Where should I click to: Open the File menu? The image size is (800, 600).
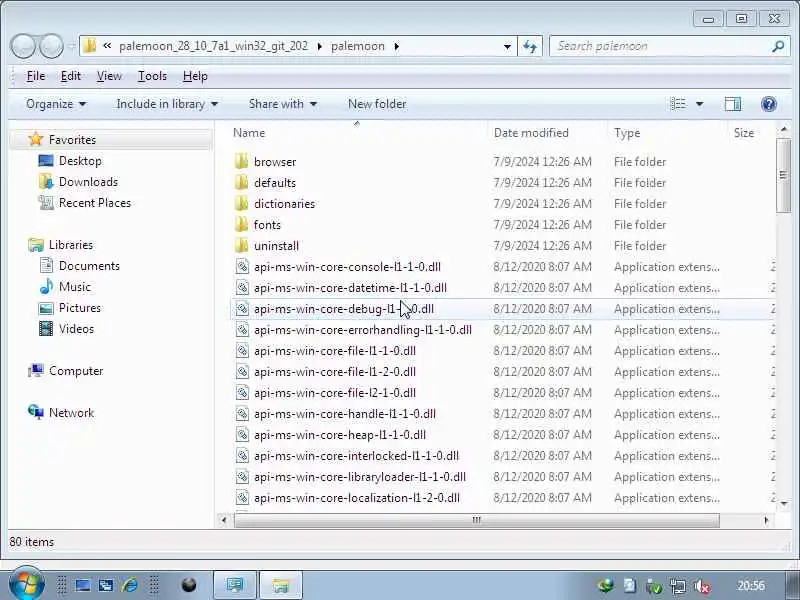(x=36, y=76)
